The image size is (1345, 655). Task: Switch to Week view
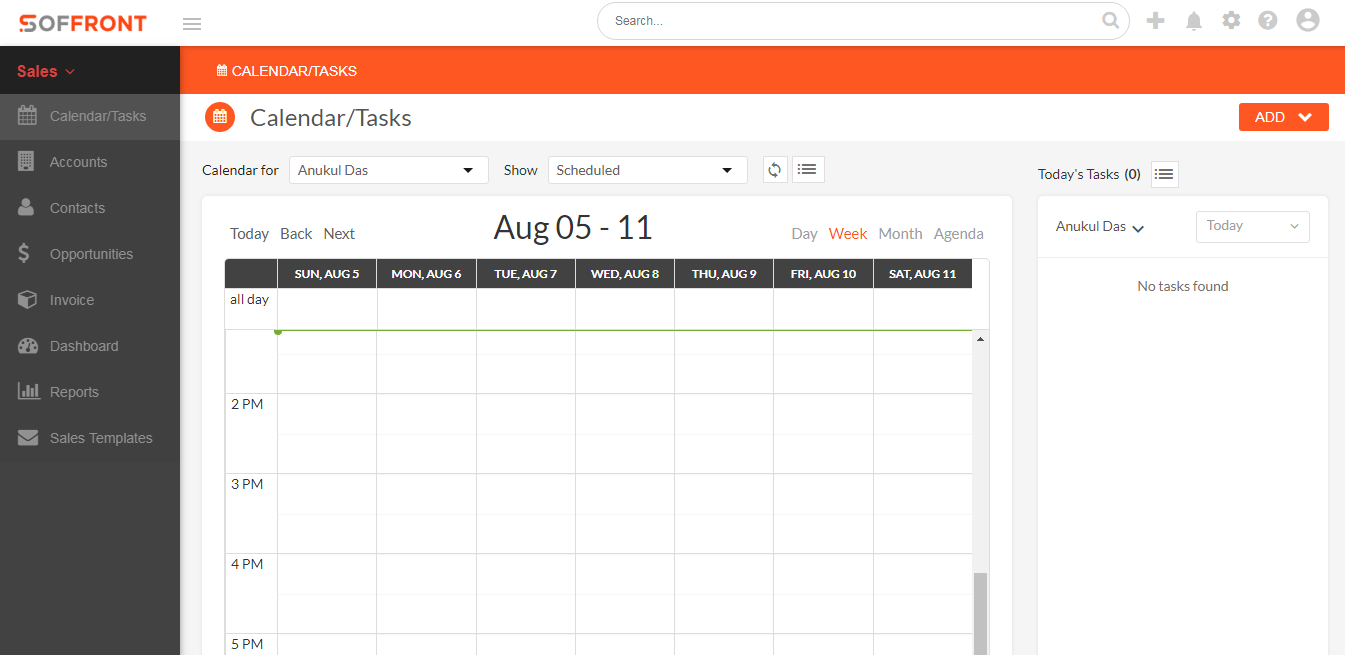[848, 233]
